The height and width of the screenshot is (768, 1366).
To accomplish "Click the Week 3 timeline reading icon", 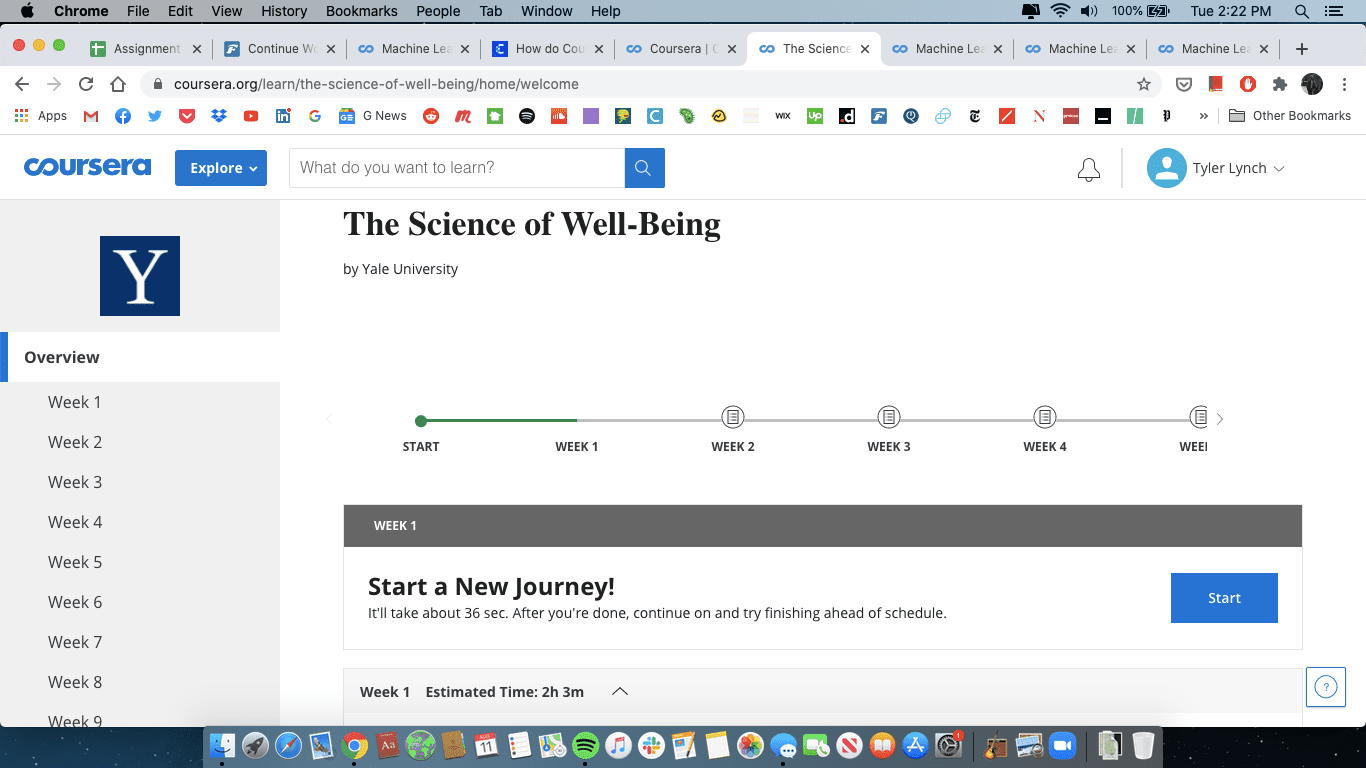I will point(889,416).
